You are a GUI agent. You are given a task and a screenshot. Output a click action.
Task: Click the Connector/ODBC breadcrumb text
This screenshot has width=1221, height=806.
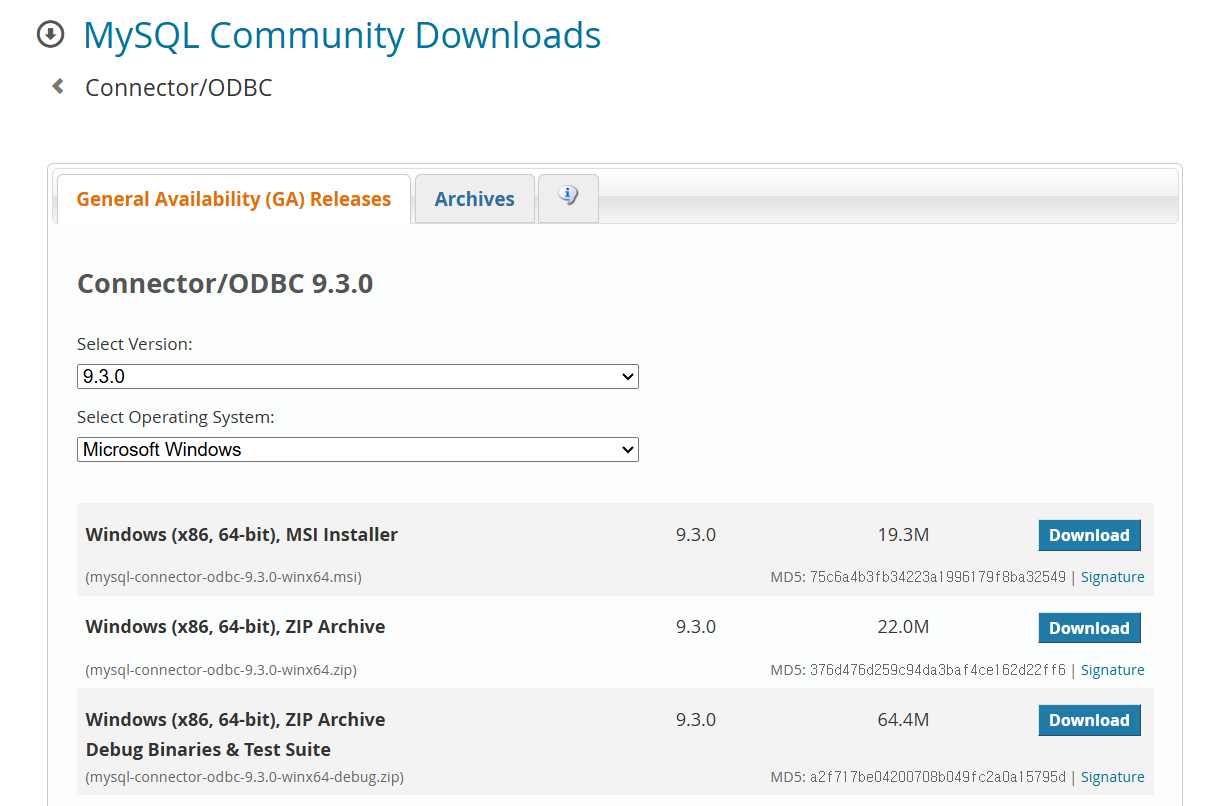[179, 88]
